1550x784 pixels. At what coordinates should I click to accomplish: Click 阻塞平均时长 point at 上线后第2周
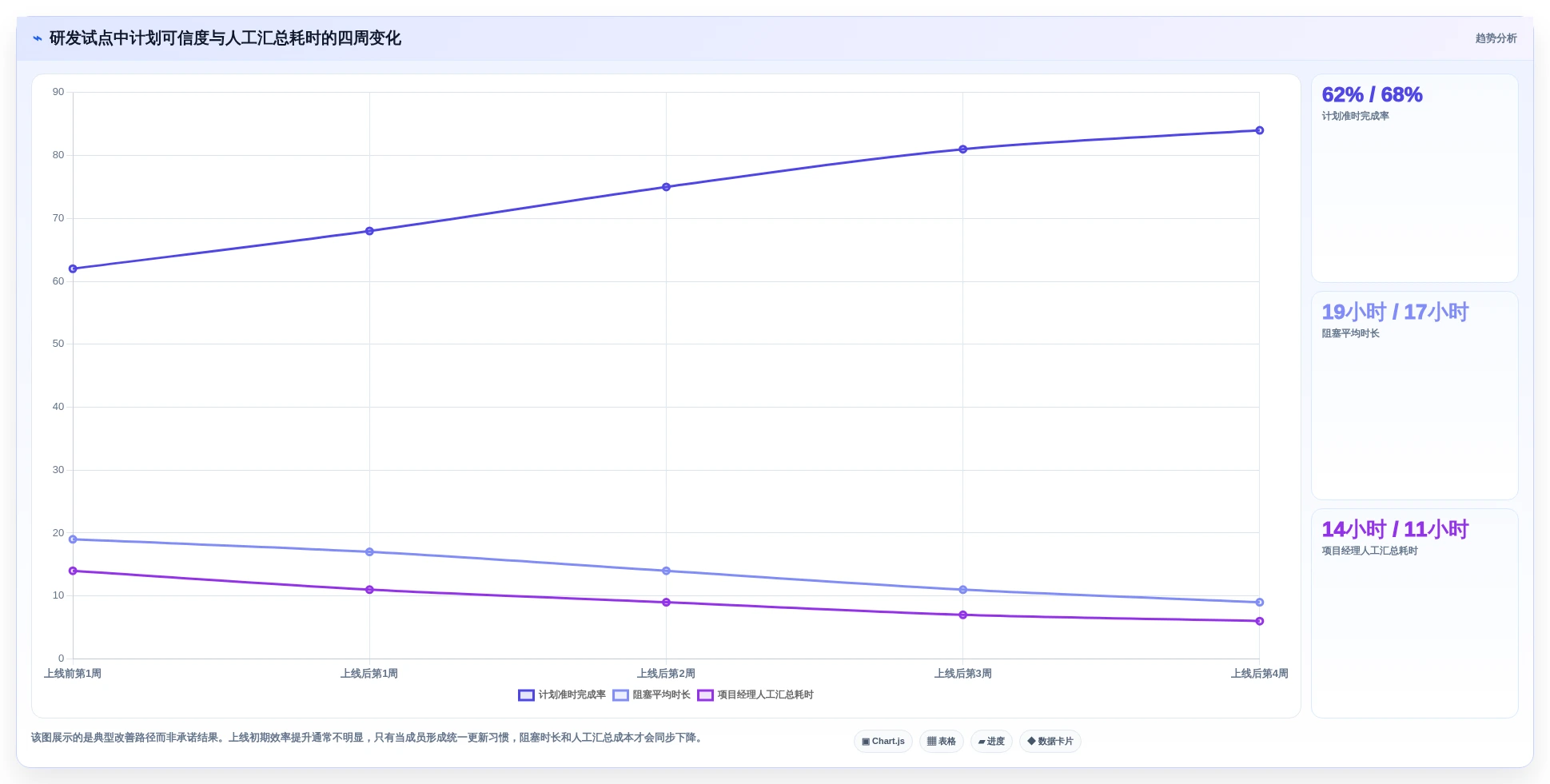(x=666, y=571)
